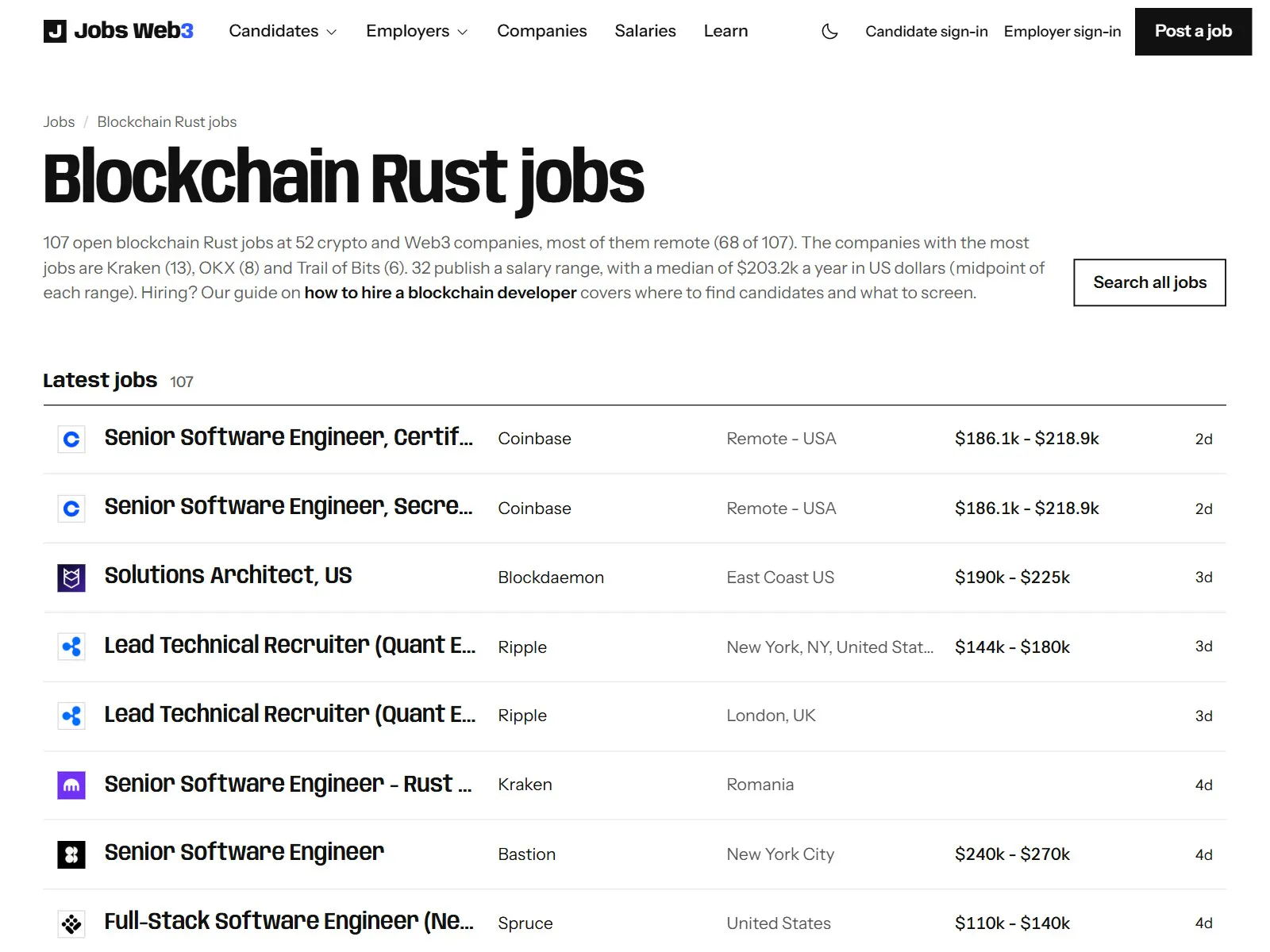This screenshot has height=952, width=1270.
Task: Click Blockdaemon company name
Action: 551,578
